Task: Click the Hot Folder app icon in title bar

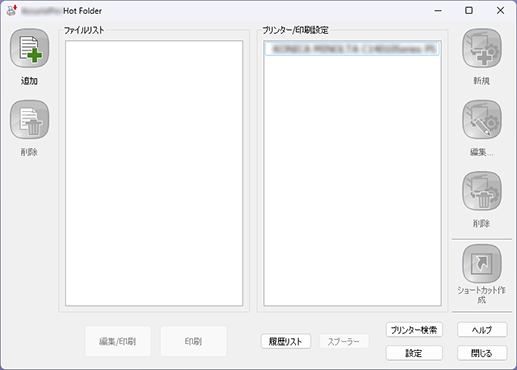Action: tap(12, 11)
